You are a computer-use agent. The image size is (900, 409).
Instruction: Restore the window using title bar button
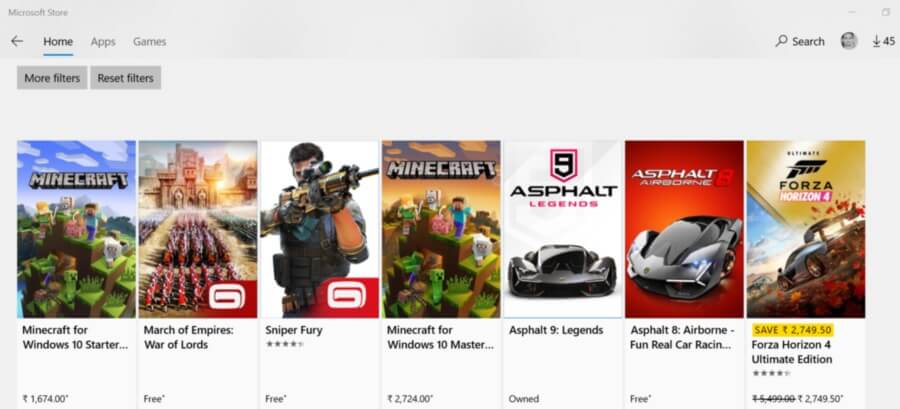coord(886,12)
